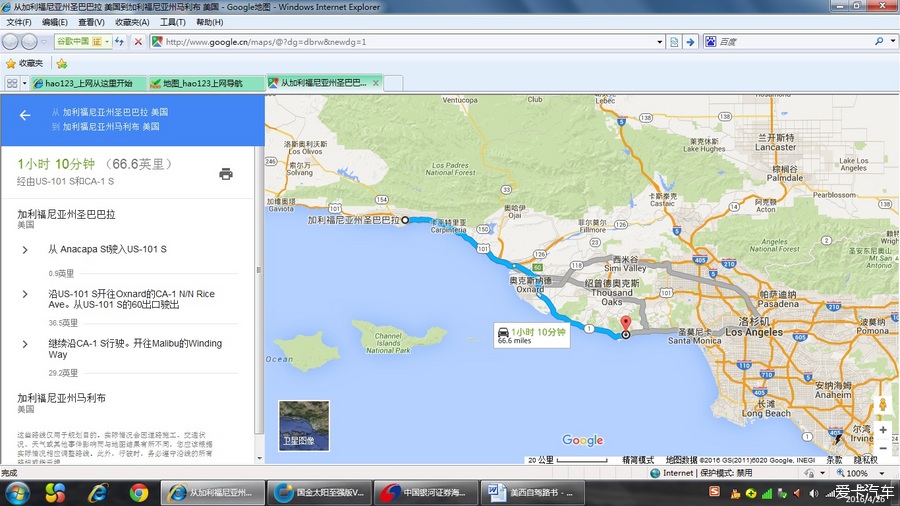Image resolution: width=900 pixels, height=506 pixels.
Task: Switch to the 地图_hao123上网导航 tab
Action: point(205,83)
